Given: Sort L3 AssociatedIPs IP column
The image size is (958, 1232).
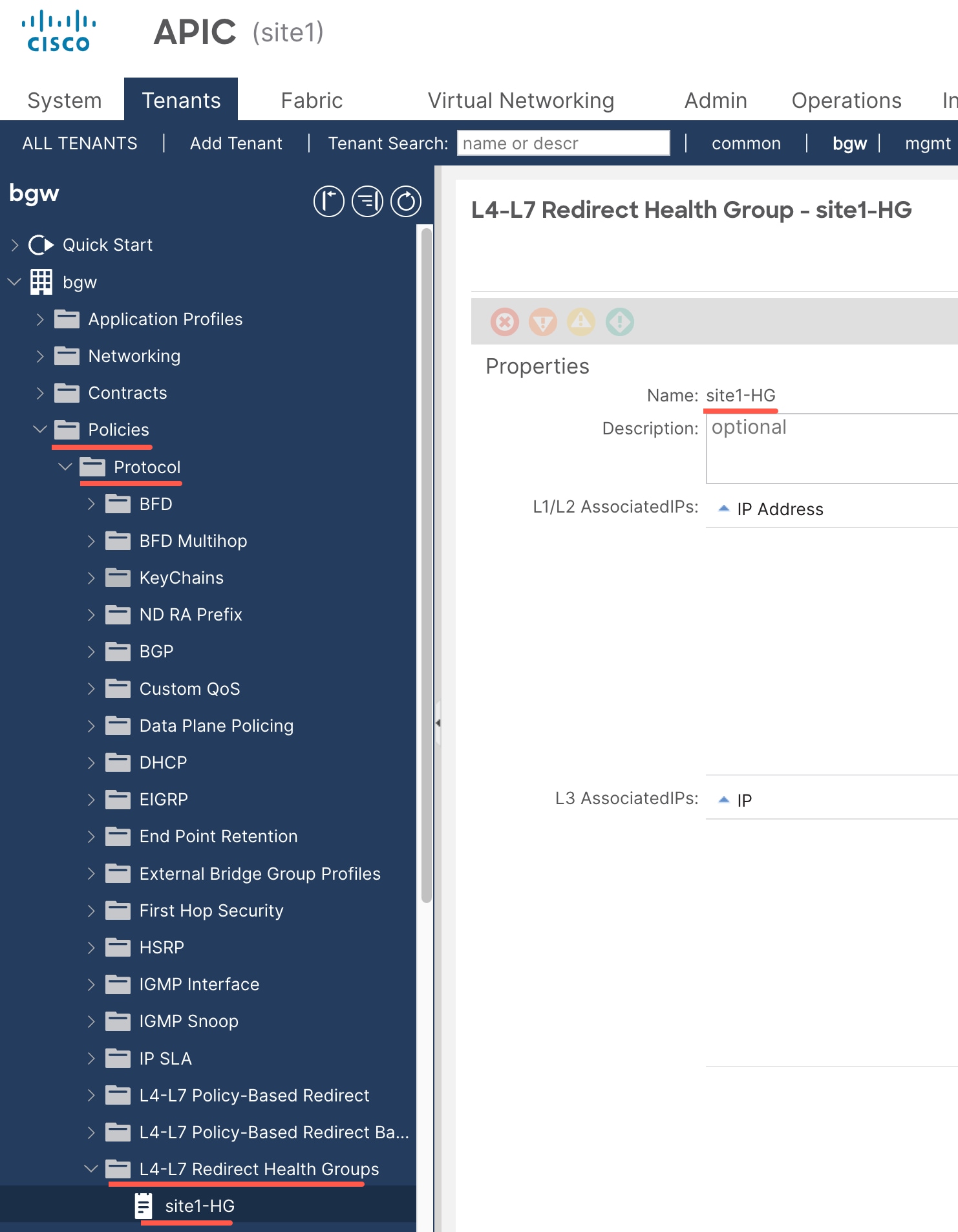Looking at the screenshot, I should [x=724, y=800].
